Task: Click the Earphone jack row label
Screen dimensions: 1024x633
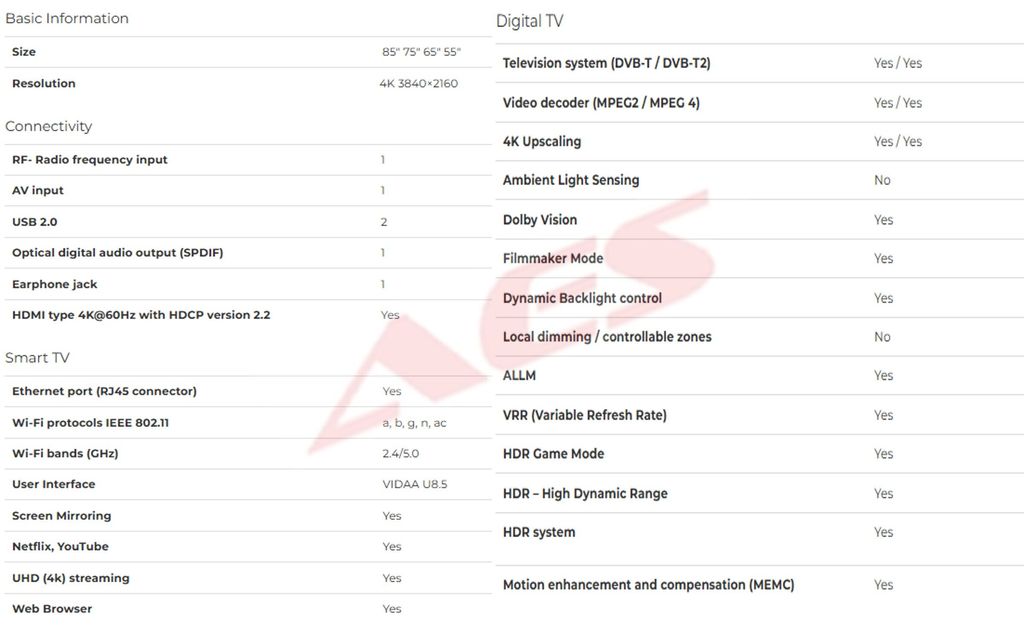Action: click(x=55, y=284)
